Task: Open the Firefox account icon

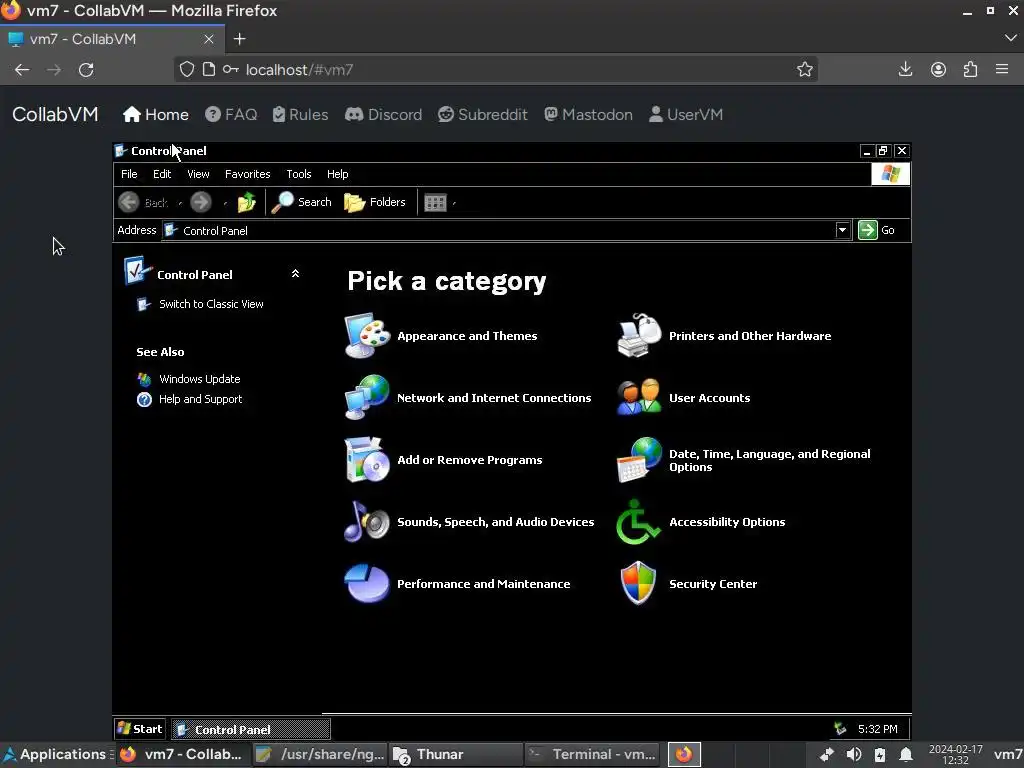Action: pyautogui.click(x=938, y=69)
